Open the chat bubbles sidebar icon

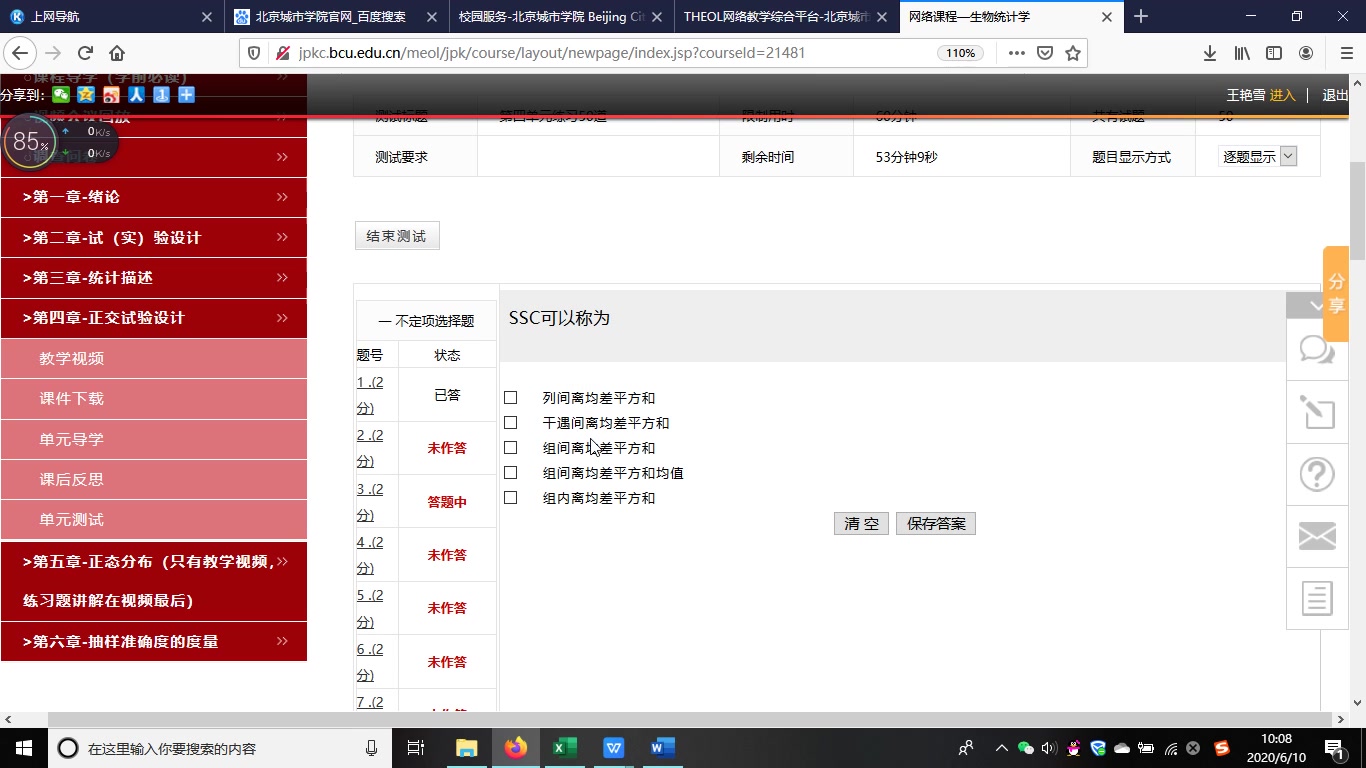[x=1317, y=350]
